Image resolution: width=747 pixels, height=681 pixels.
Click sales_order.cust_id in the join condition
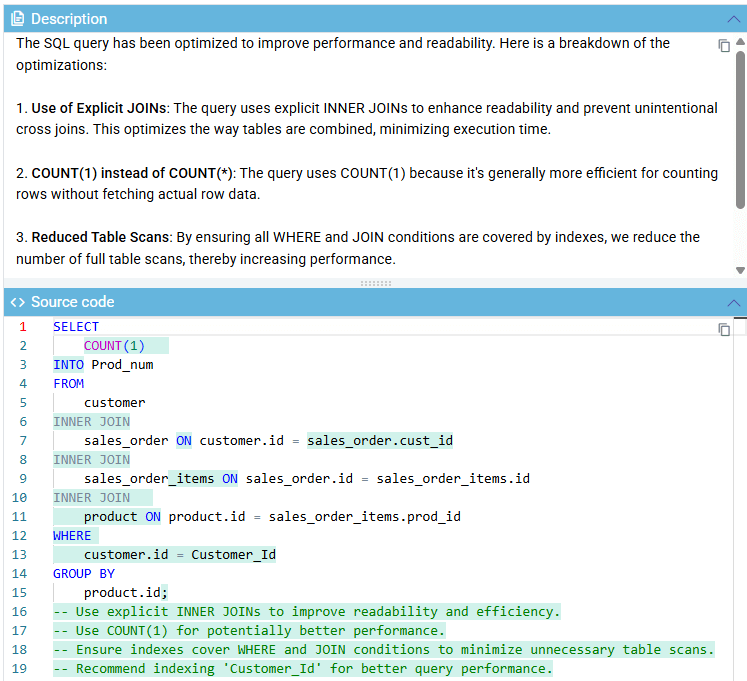click(x=380, y=441)
